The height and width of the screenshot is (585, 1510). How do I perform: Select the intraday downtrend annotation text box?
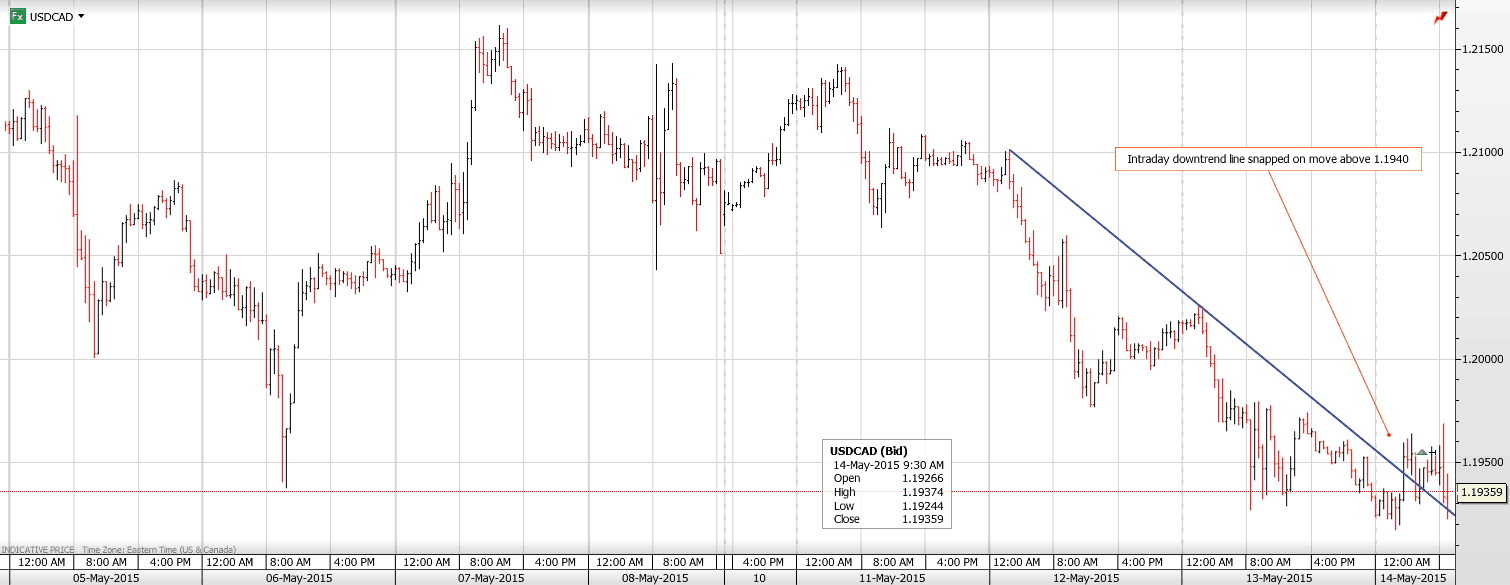(1267, 159)
